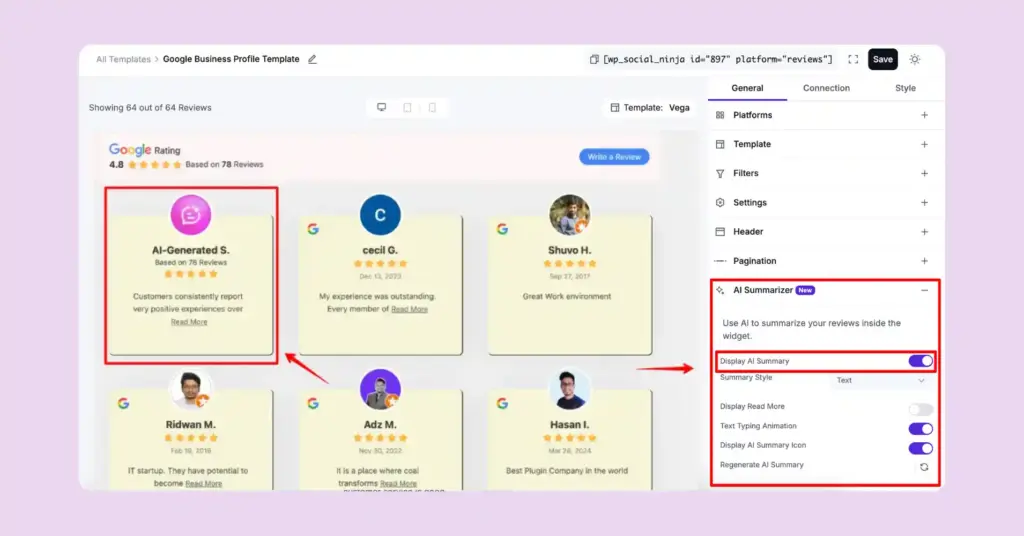Click the Platforms grid icon

coord(720,115)
